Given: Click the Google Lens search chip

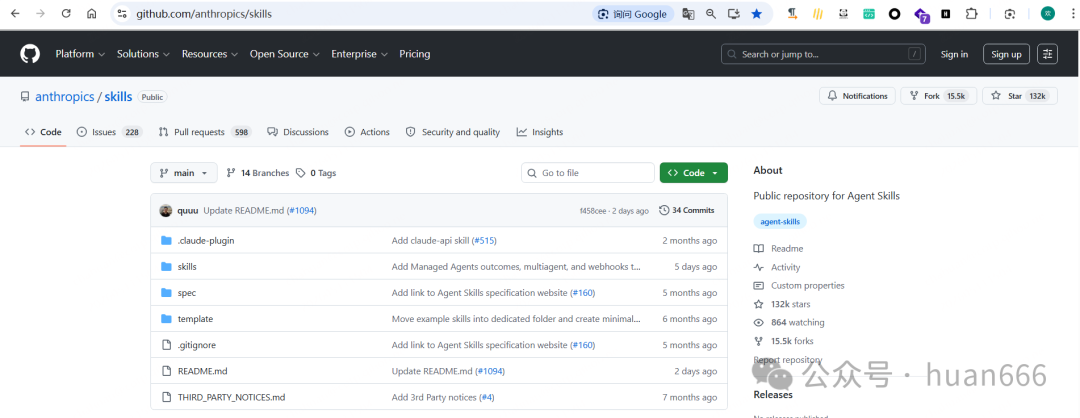Looking at the screenshot, I should [x=633, y=14].
